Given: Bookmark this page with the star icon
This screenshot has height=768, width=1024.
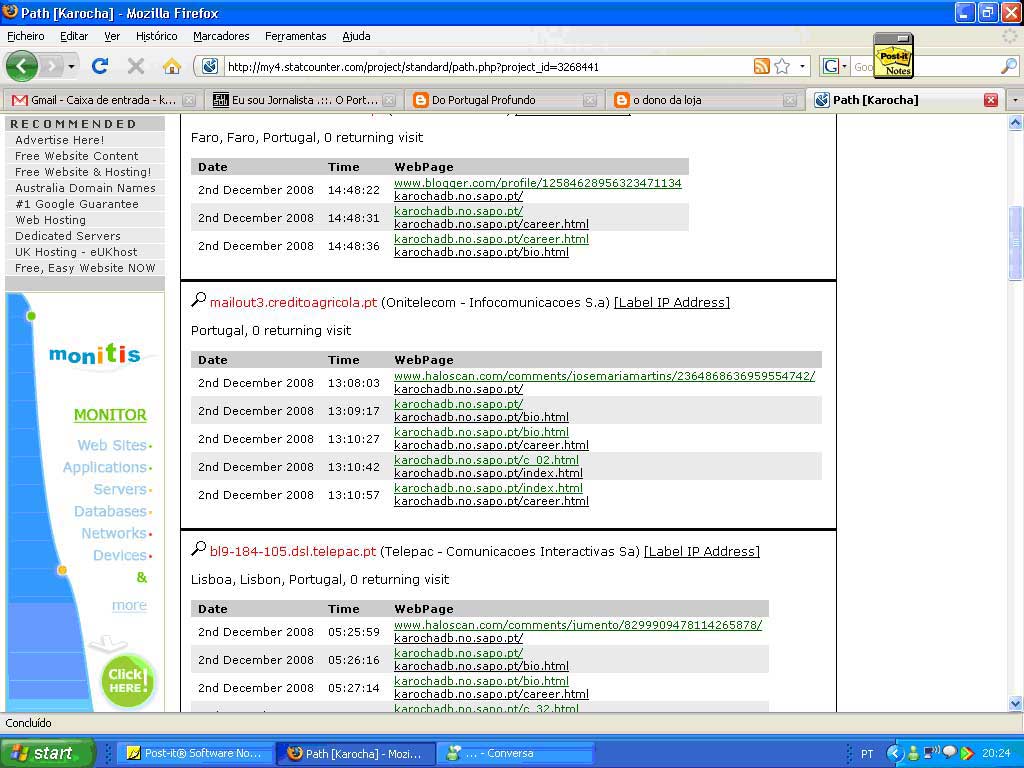Looking at the screenshot, I should coord(782,66).
